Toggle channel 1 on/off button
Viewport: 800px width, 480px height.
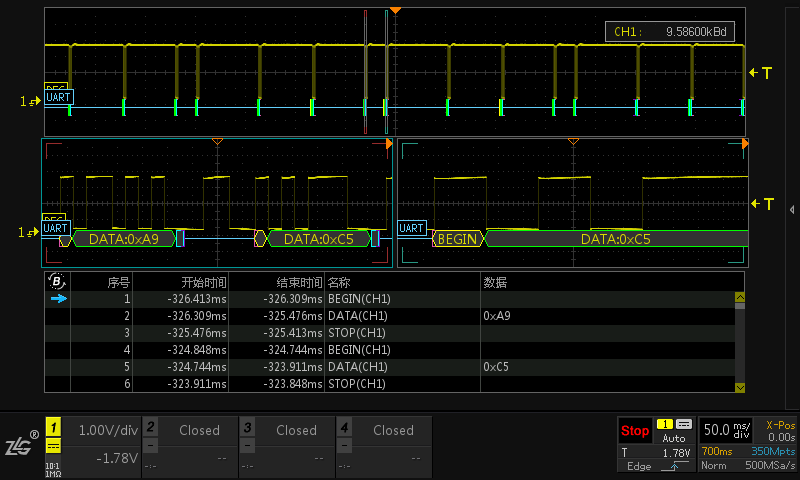tap(53, 428)
